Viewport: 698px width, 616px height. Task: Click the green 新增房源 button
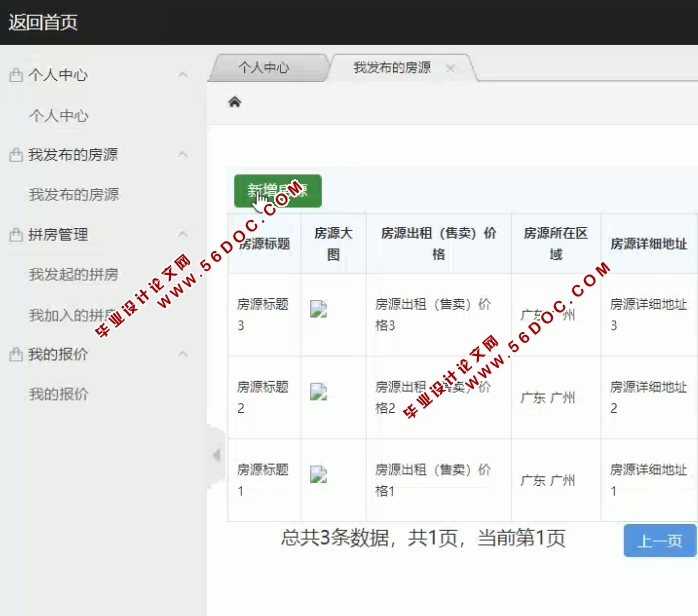pyautogui.click(x=278, y=191)
